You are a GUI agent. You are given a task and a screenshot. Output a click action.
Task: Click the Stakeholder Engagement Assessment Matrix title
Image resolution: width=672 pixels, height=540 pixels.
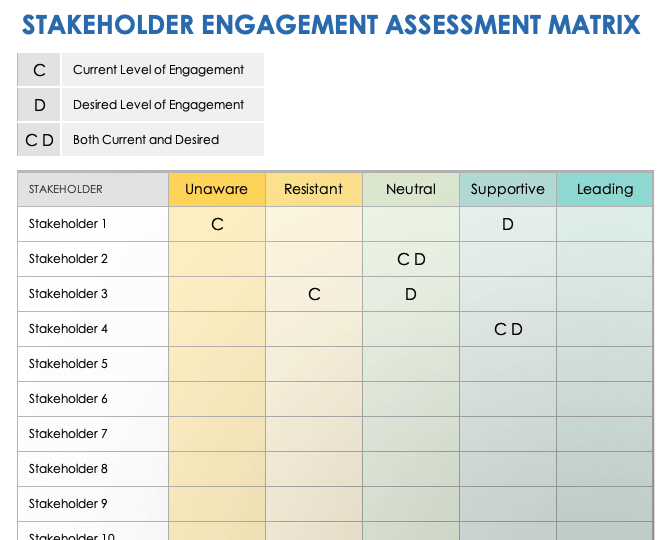coord(330,24)
